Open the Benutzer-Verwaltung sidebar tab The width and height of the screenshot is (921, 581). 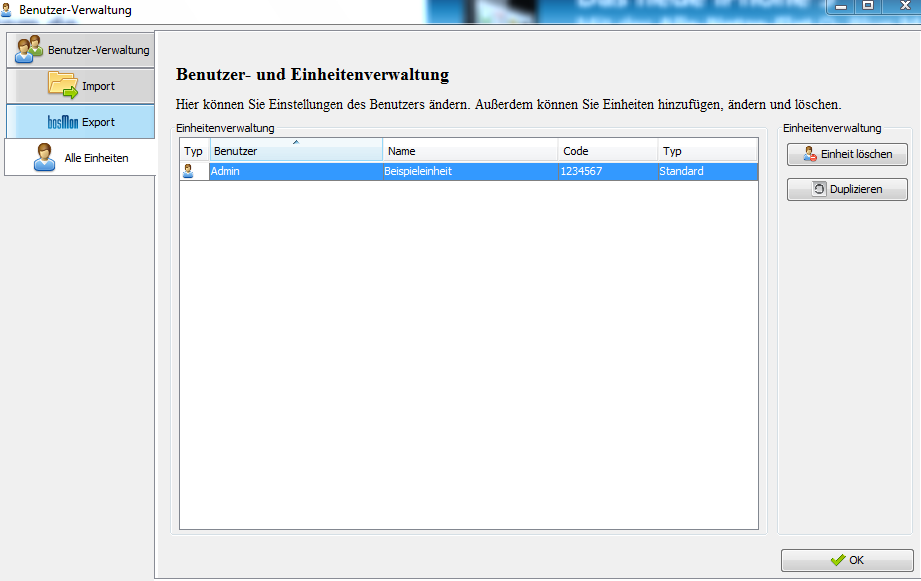click(81, 49)
